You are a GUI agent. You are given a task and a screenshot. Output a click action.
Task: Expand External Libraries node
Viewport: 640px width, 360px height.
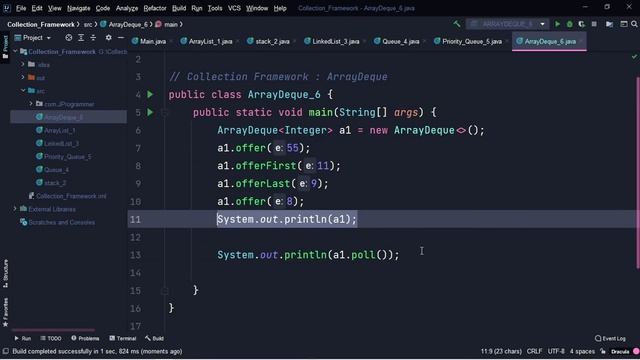pos(16,209)
